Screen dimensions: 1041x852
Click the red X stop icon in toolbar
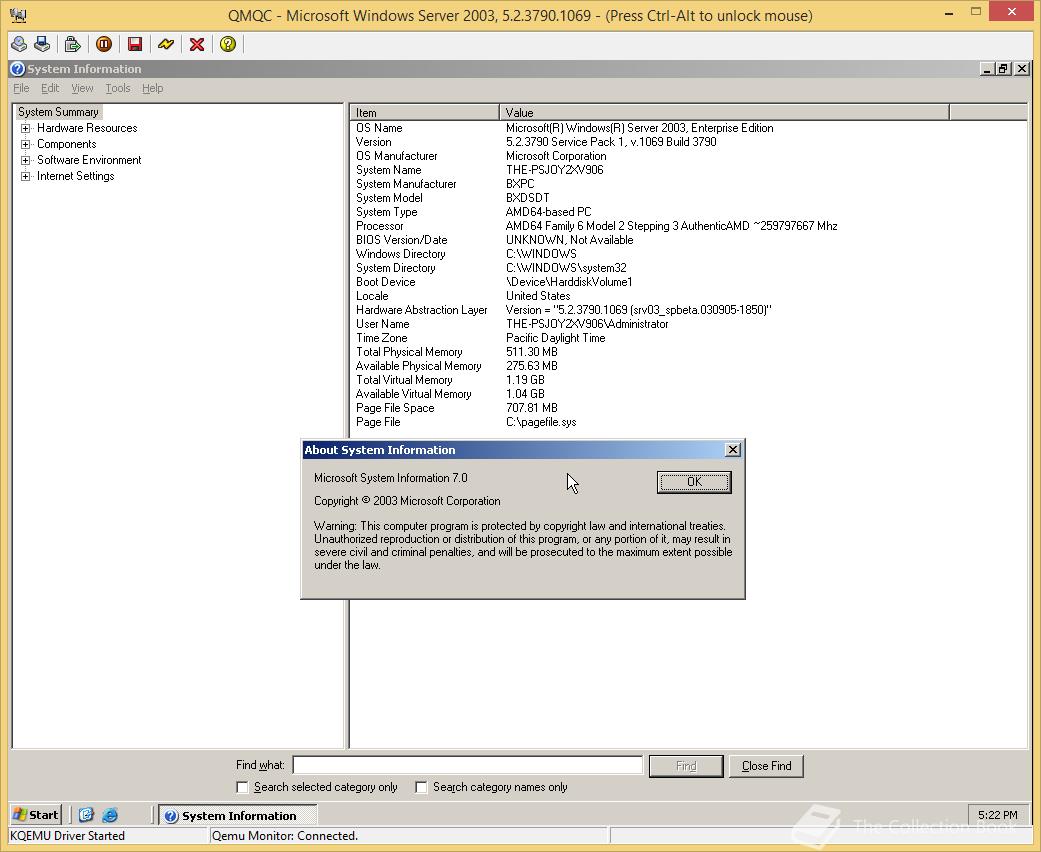click(197, 44)
